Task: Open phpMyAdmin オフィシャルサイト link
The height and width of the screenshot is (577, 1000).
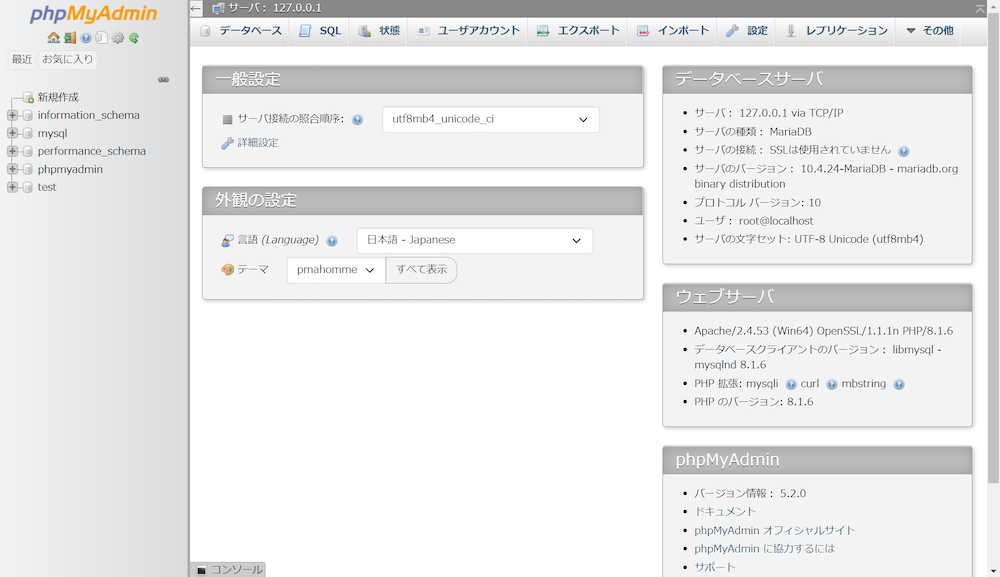Action: click(x=774, y=530)
